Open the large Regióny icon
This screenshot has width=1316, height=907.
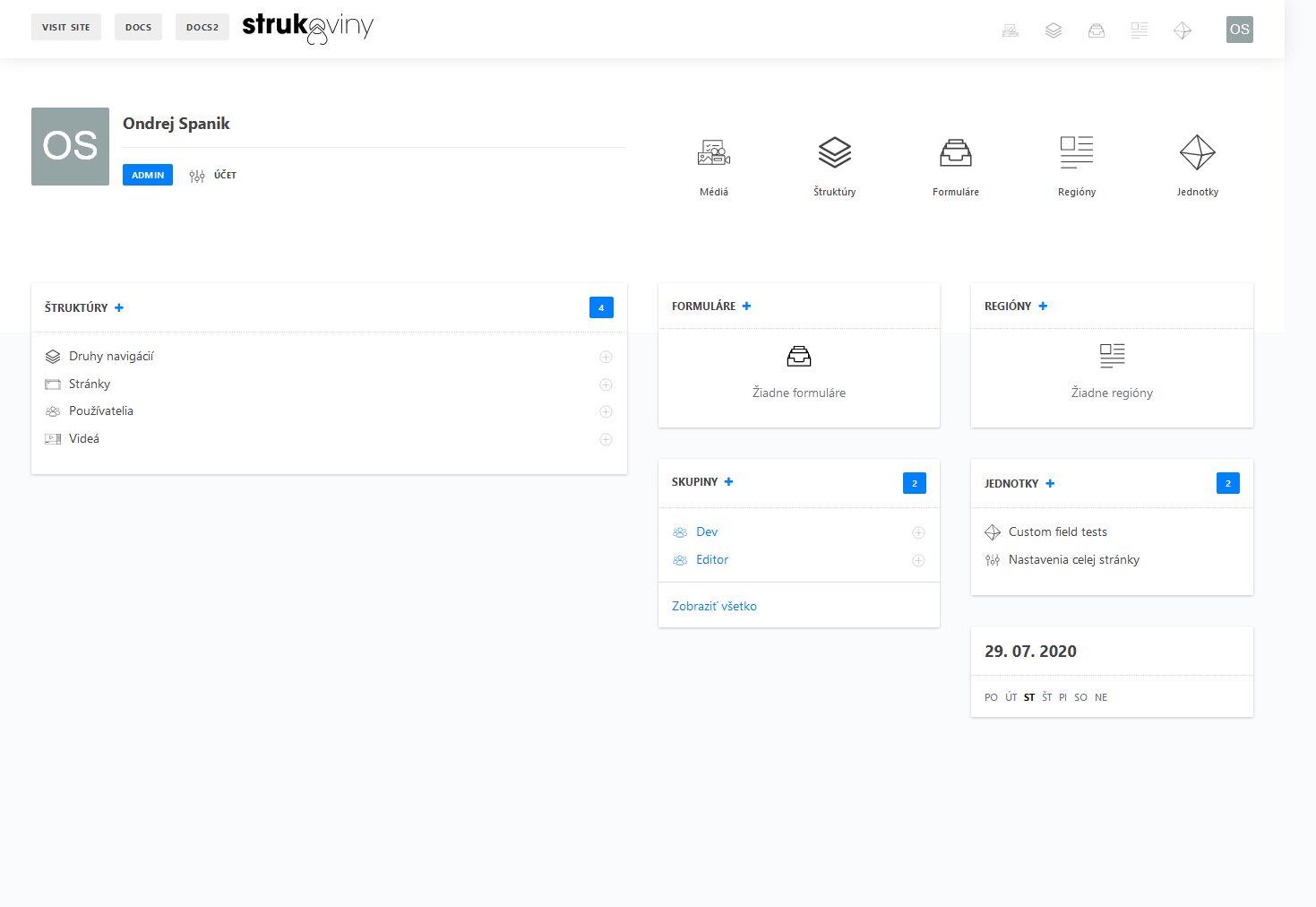[1077, 153]
